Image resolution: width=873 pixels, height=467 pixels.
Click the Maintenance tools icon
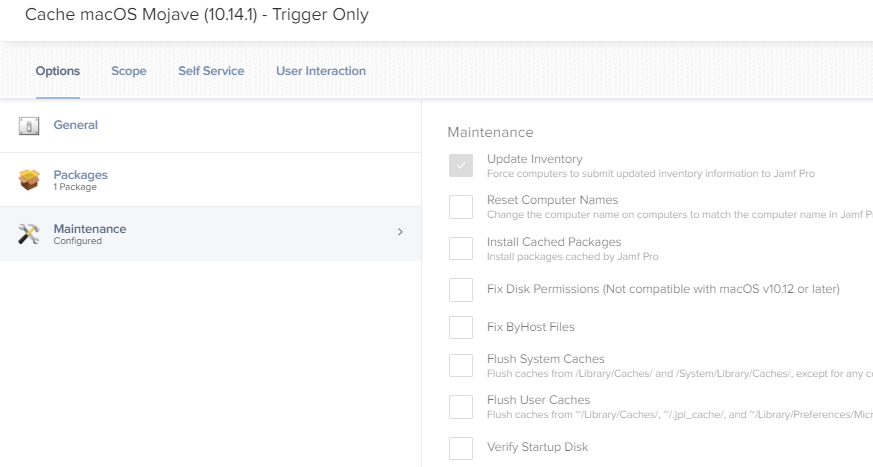coord(29,234)
